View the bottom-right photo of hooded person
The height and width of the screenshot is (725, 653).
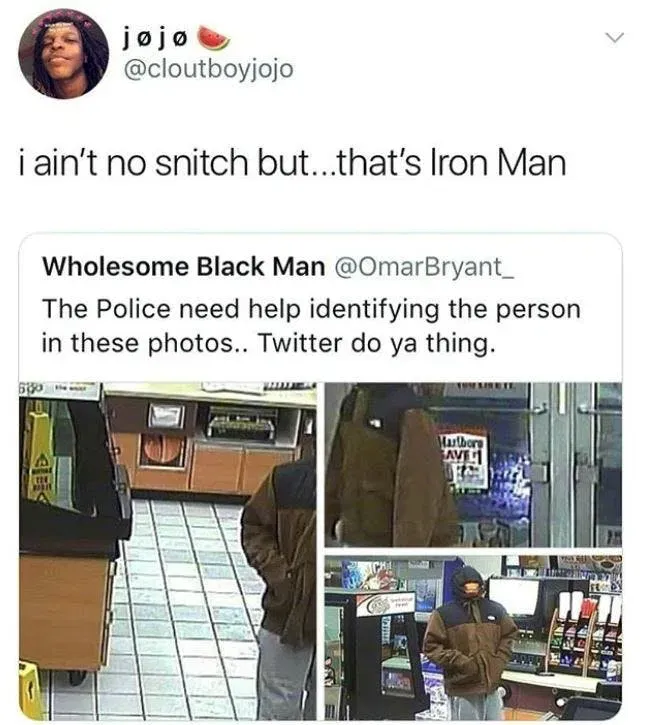click(x=473, y=638)
